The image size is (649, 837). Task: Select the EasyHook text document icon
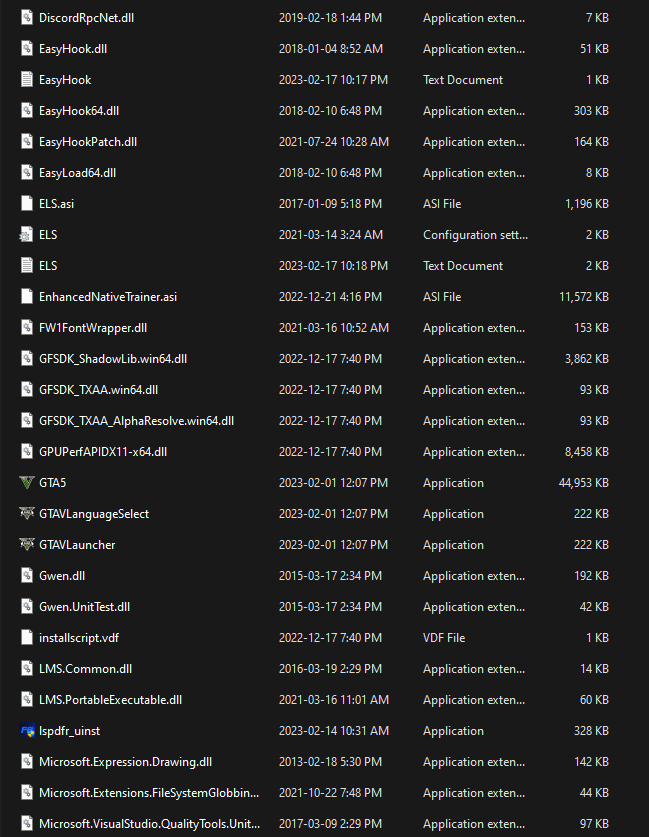point(27,80)
